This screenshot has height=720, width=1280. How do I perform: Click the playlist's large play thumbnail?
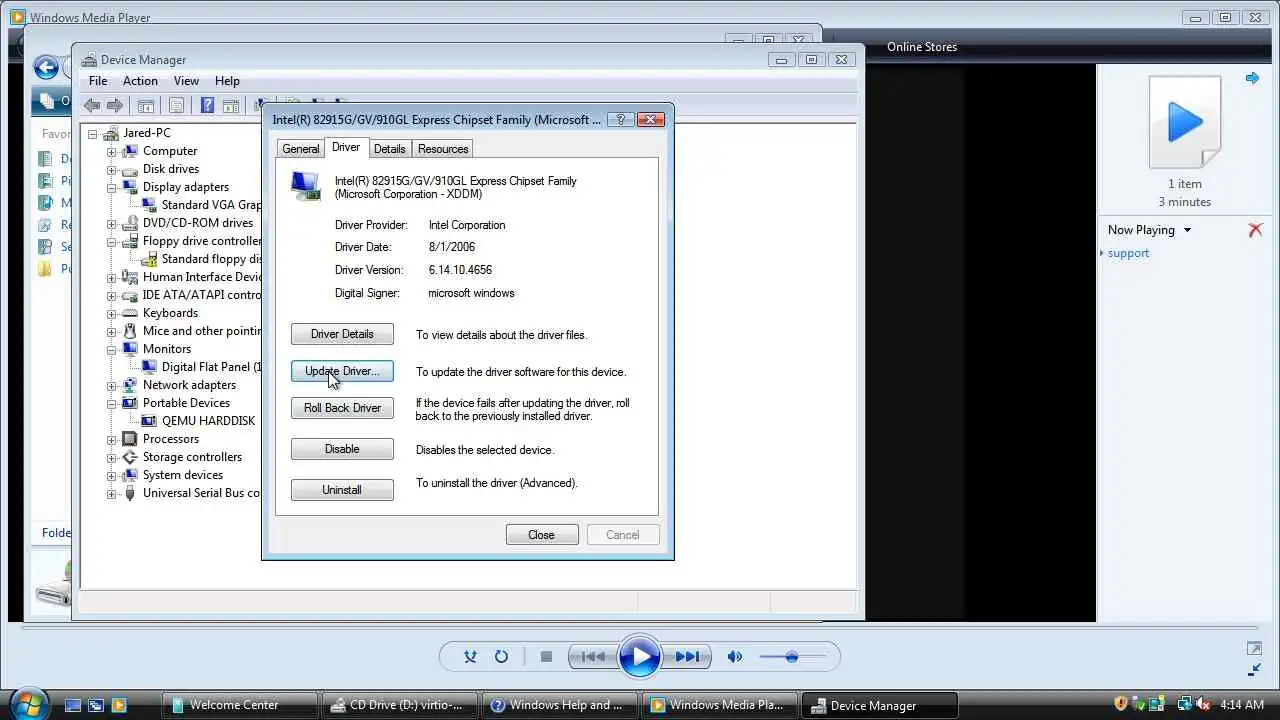click(1185, 122)
